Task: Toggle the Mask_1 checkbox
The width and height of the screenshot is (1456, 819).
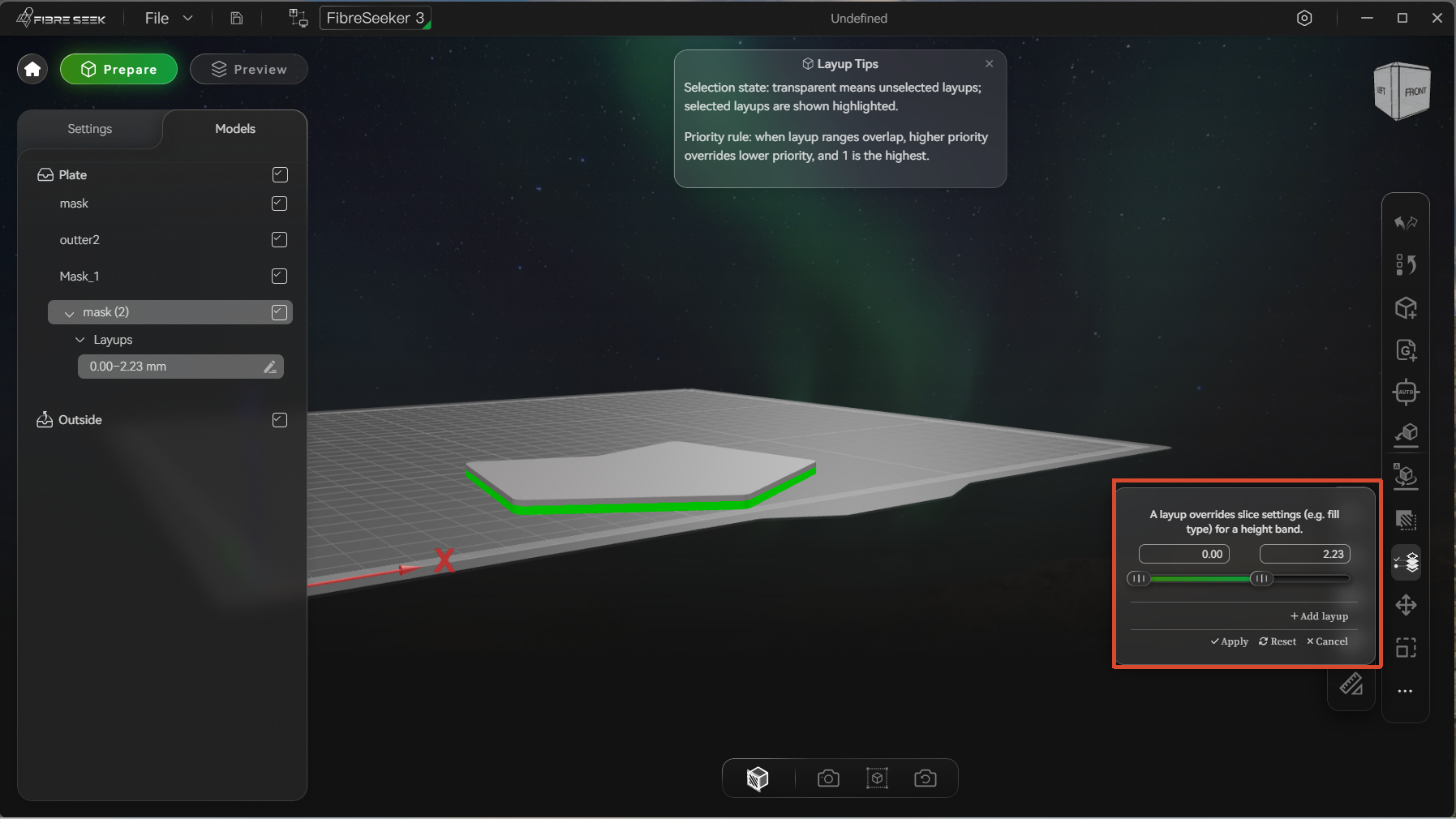Action: 279,276
